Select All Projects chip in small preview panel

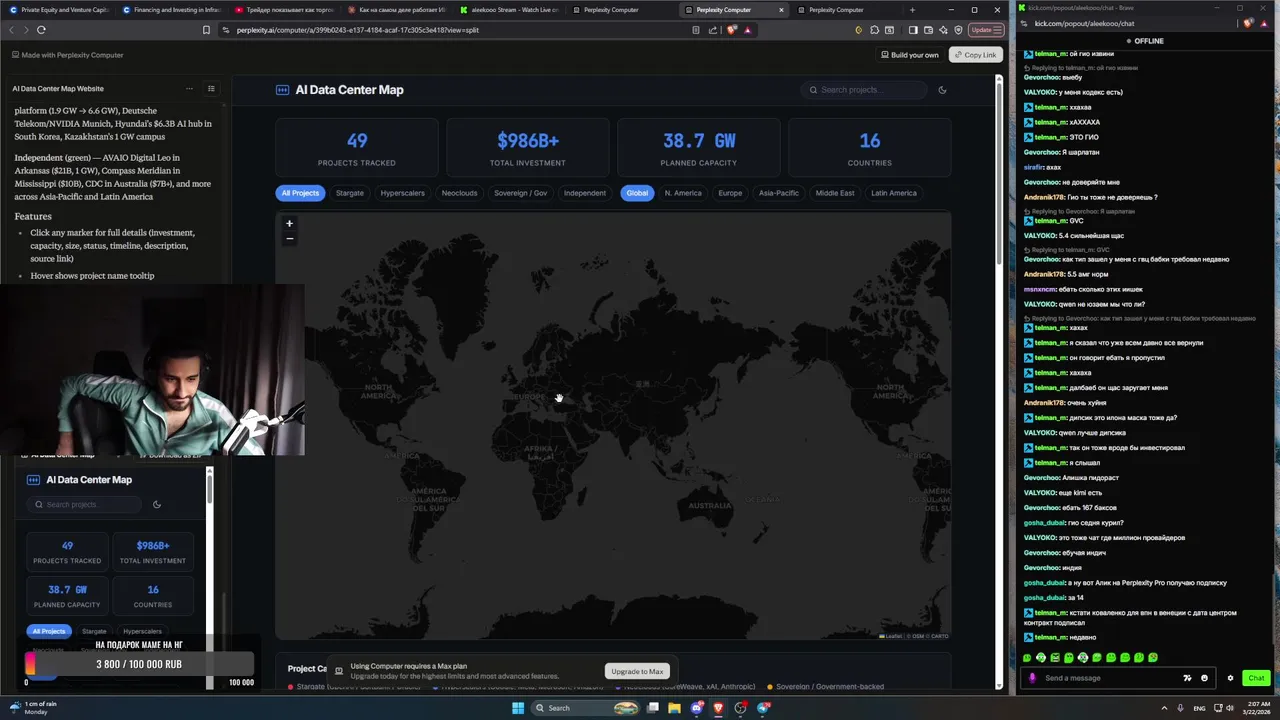coord(49,631)
